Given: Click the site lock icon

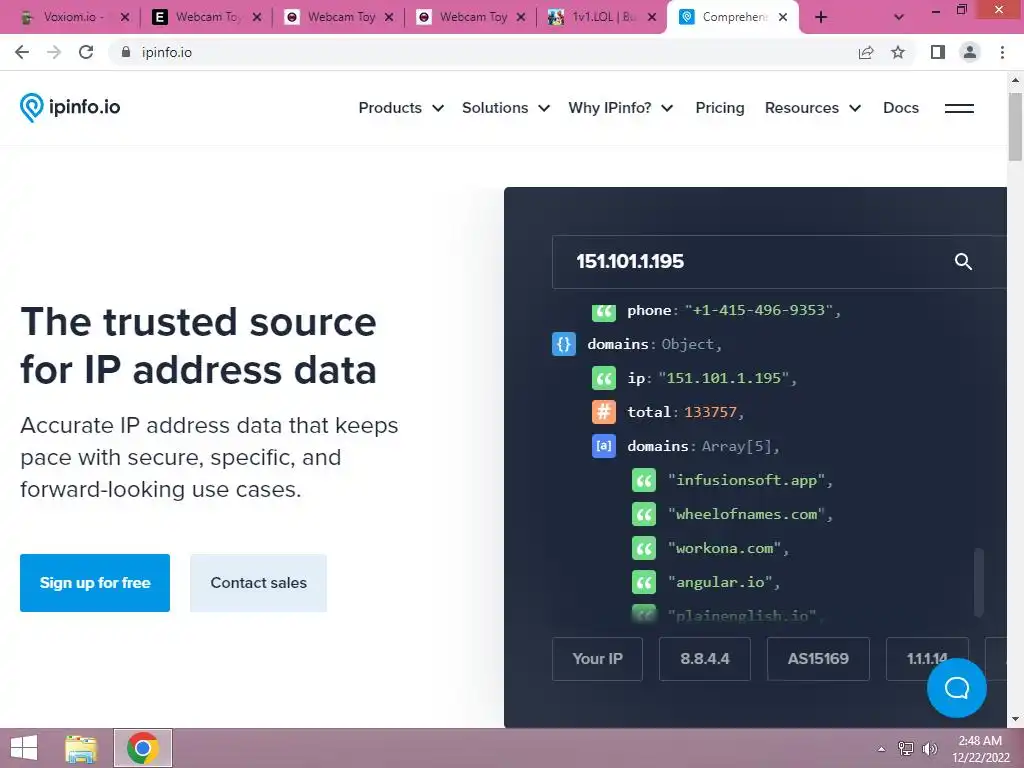Looking at the screenshot, I should (125, 52).
